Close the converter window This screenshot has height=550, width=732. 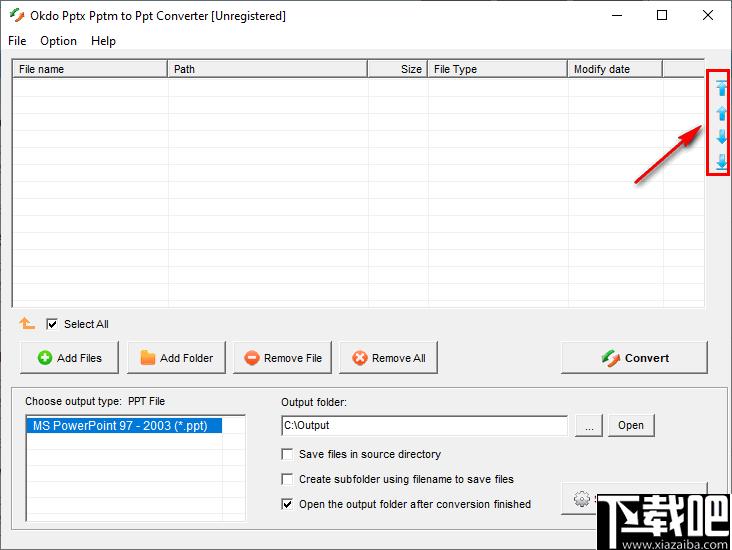(x=708, y=15)
